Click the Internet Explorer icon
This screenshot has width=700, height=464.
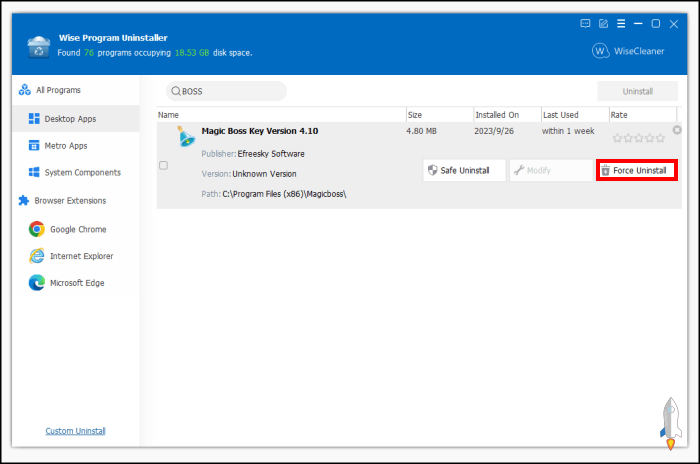[37, 256]
